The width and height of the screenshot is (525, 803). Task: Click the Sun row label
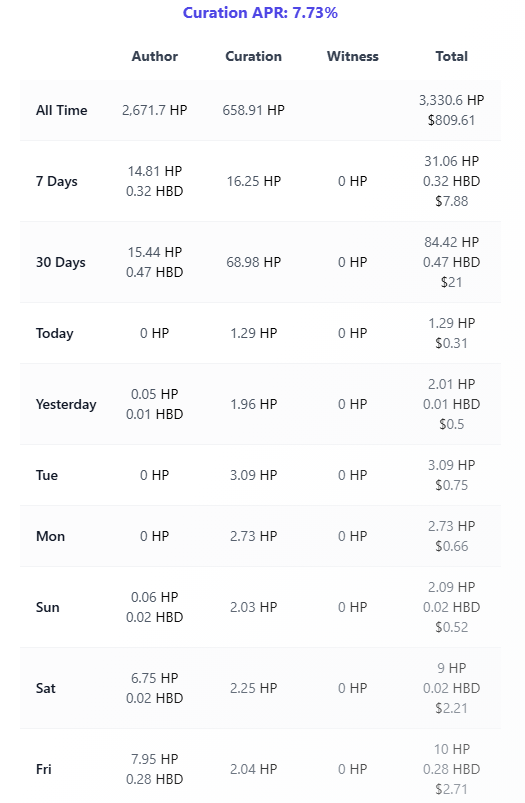click(x=48, y=607)
